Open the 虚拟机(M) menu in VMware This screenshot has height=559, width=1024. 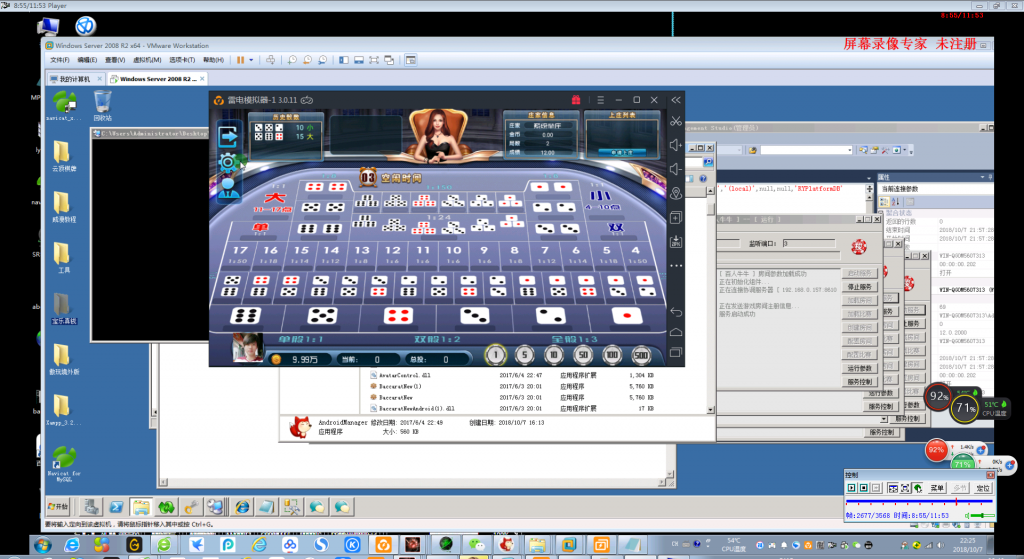pyautogui.click(x=147, y=60)
